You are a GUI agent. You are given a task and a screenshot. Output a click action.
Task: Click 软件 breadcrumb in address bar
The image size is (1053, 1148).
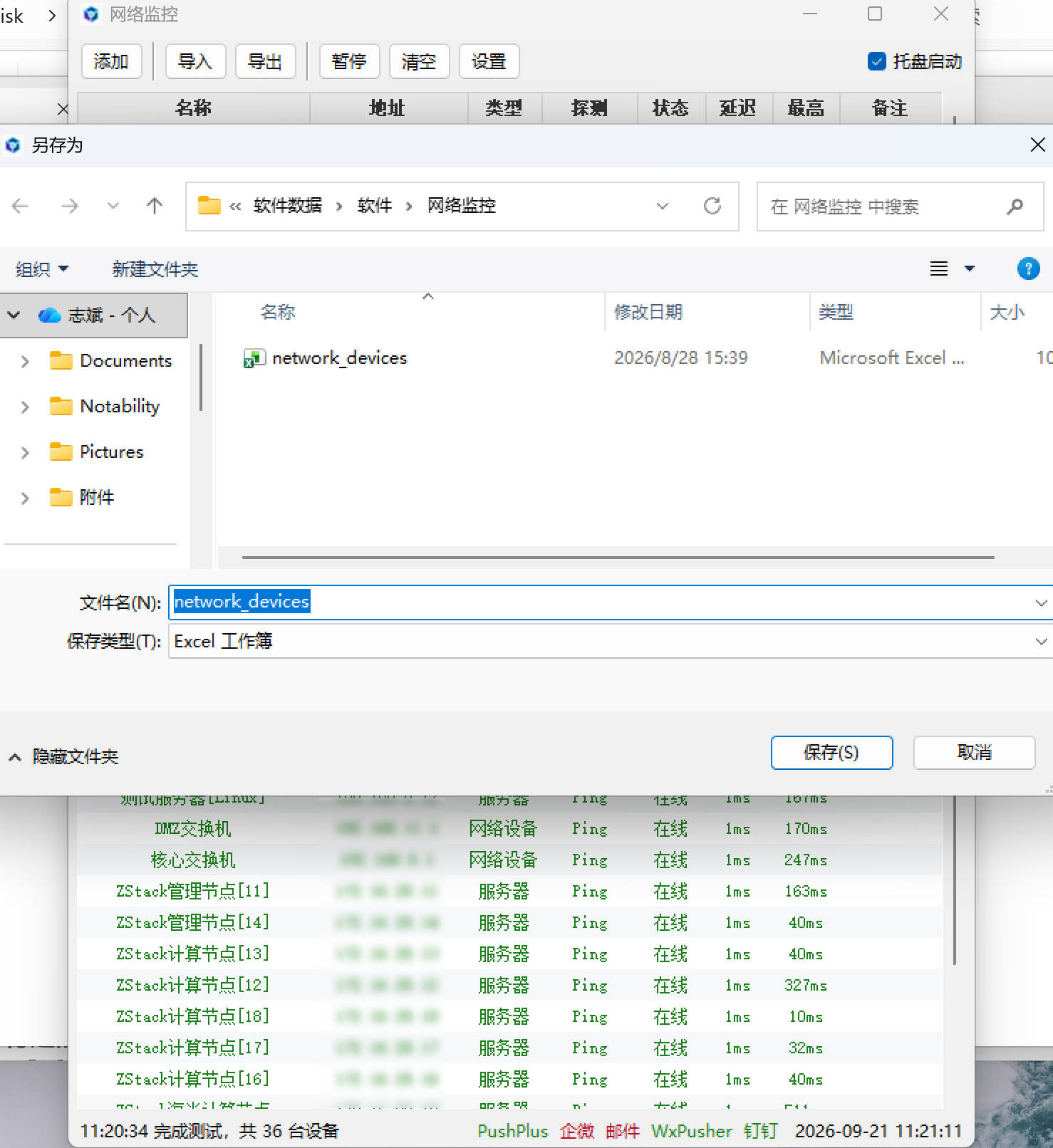[x=375, y=206]
